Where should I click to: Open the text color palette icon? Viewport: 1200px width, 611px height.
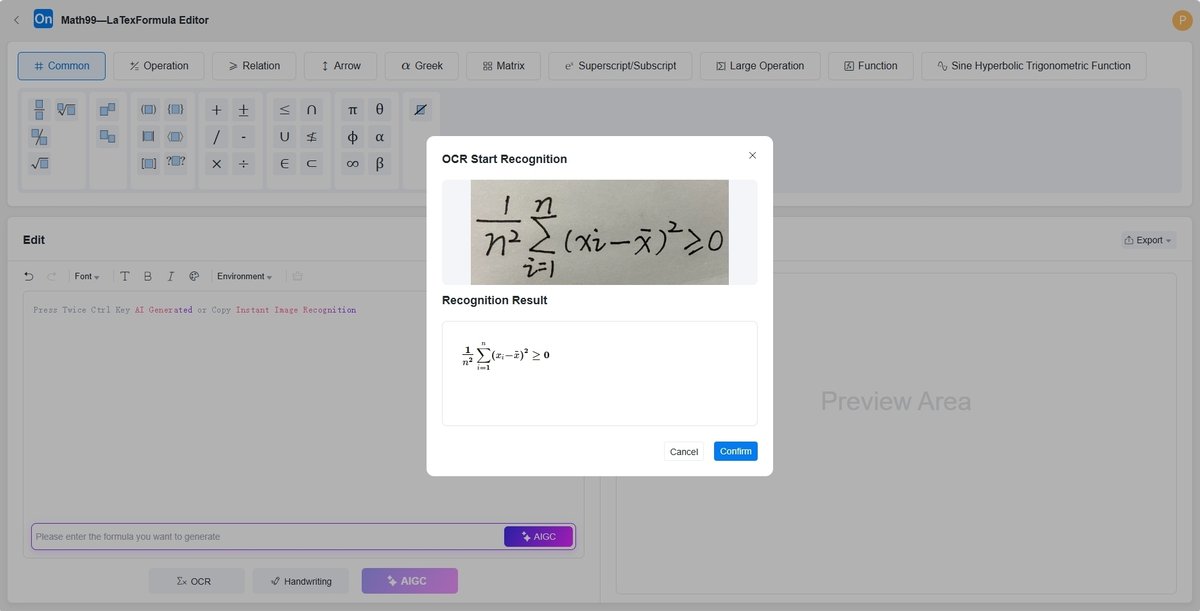(194, 276)
